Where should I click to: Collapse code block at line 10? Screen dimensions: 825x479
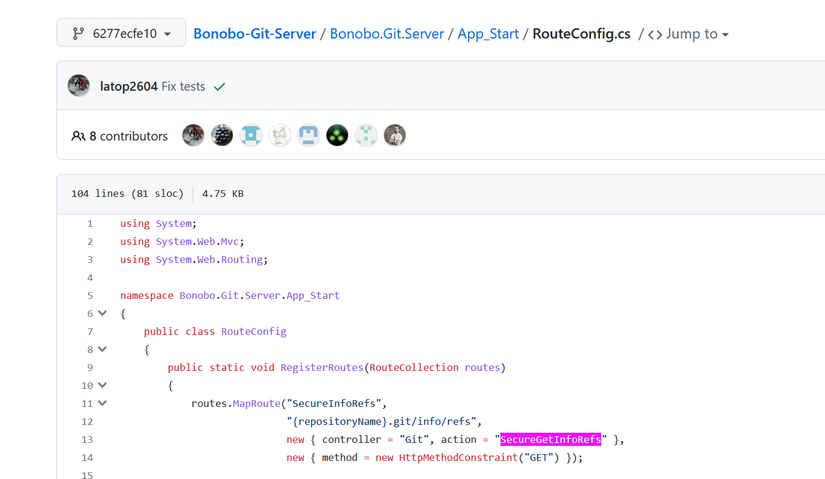102,386
